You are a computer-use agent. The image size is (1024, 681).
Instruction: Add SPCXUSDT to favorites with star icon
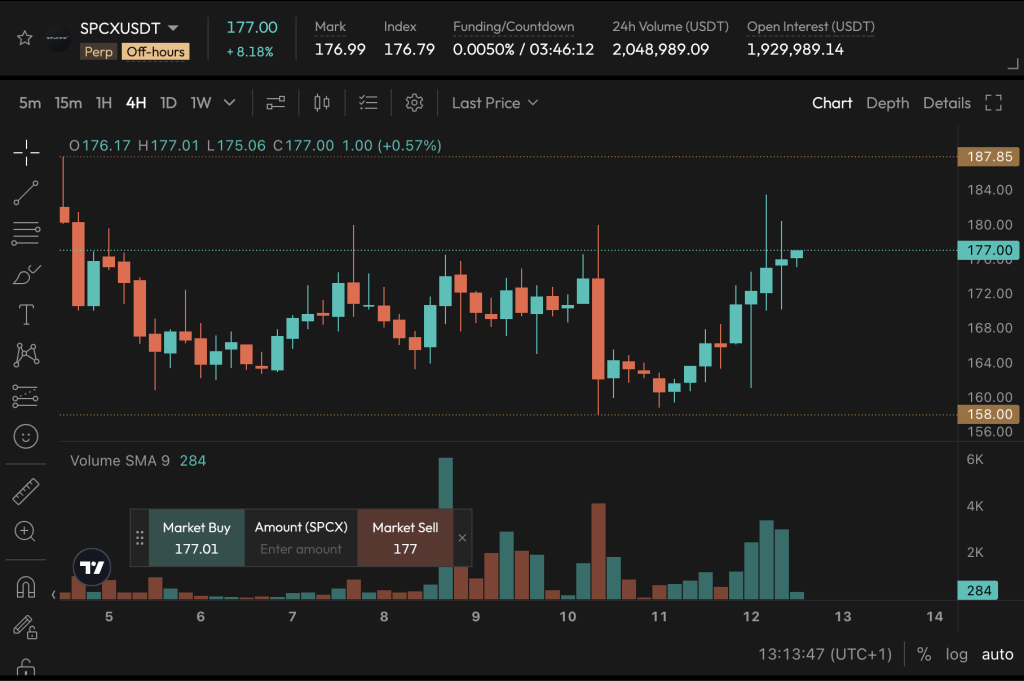[x=25, y=39]
